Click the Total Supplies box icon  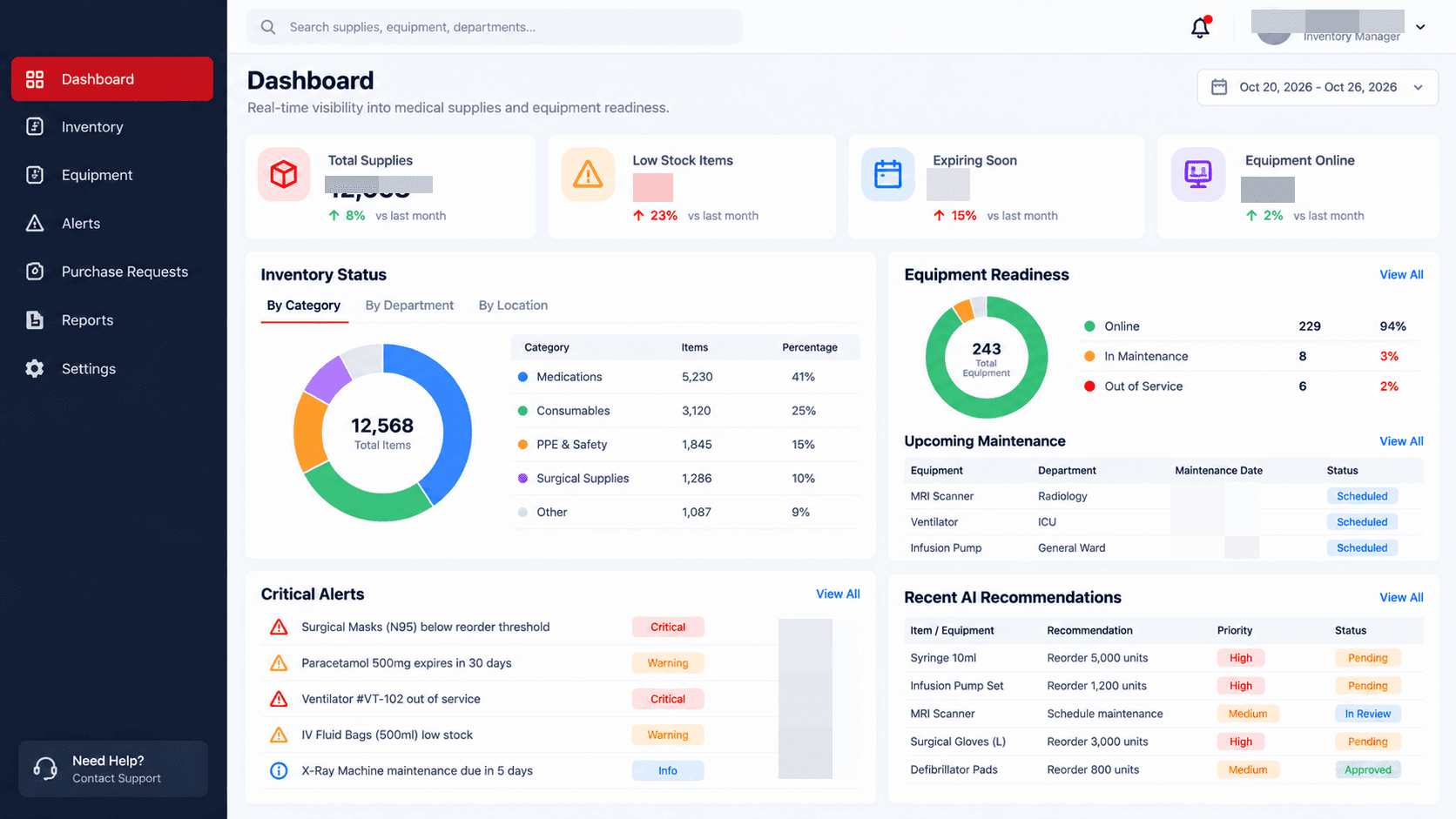(284, 174)
